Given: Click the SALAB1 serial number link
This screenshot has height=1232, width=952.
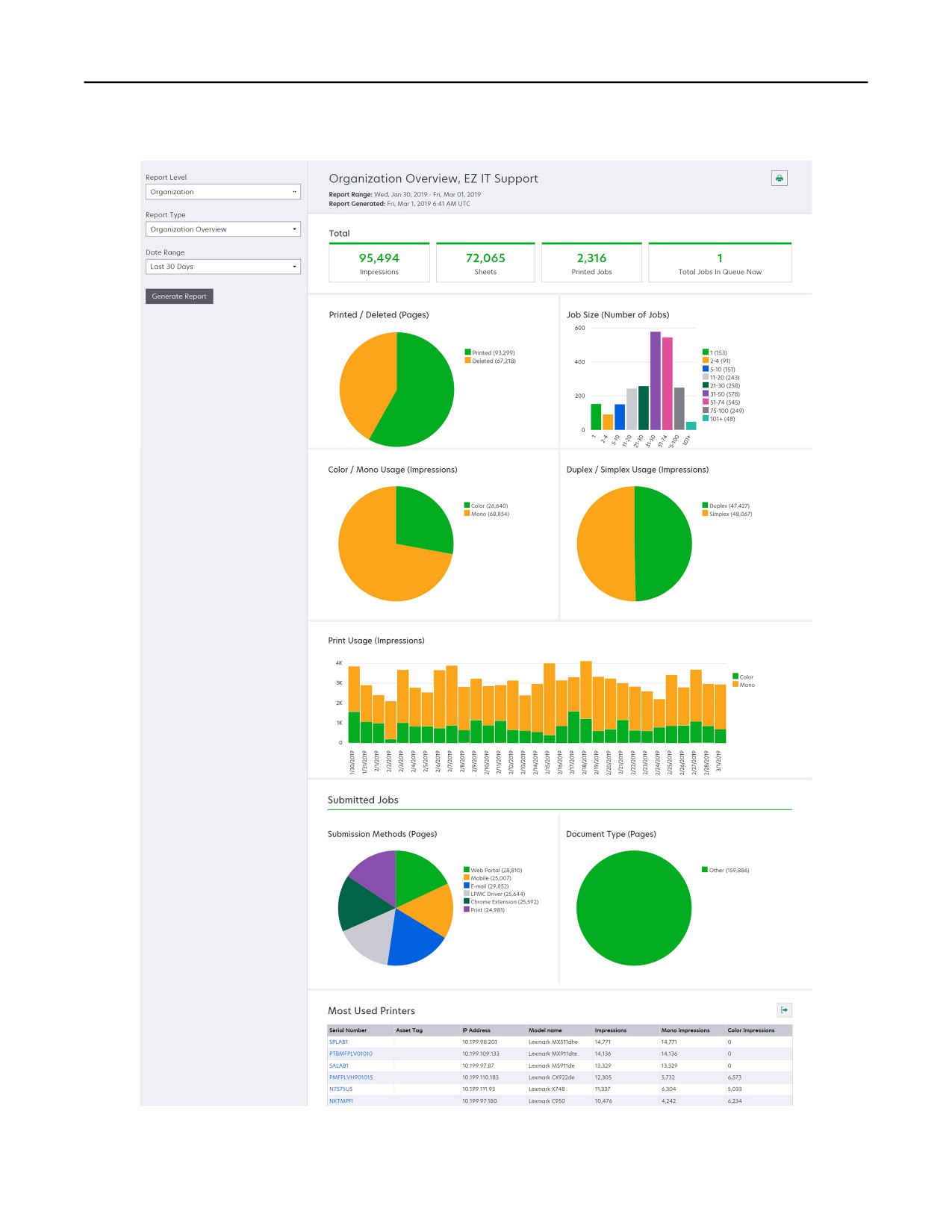Looking at the screenshot, I should click(339, 1065).
